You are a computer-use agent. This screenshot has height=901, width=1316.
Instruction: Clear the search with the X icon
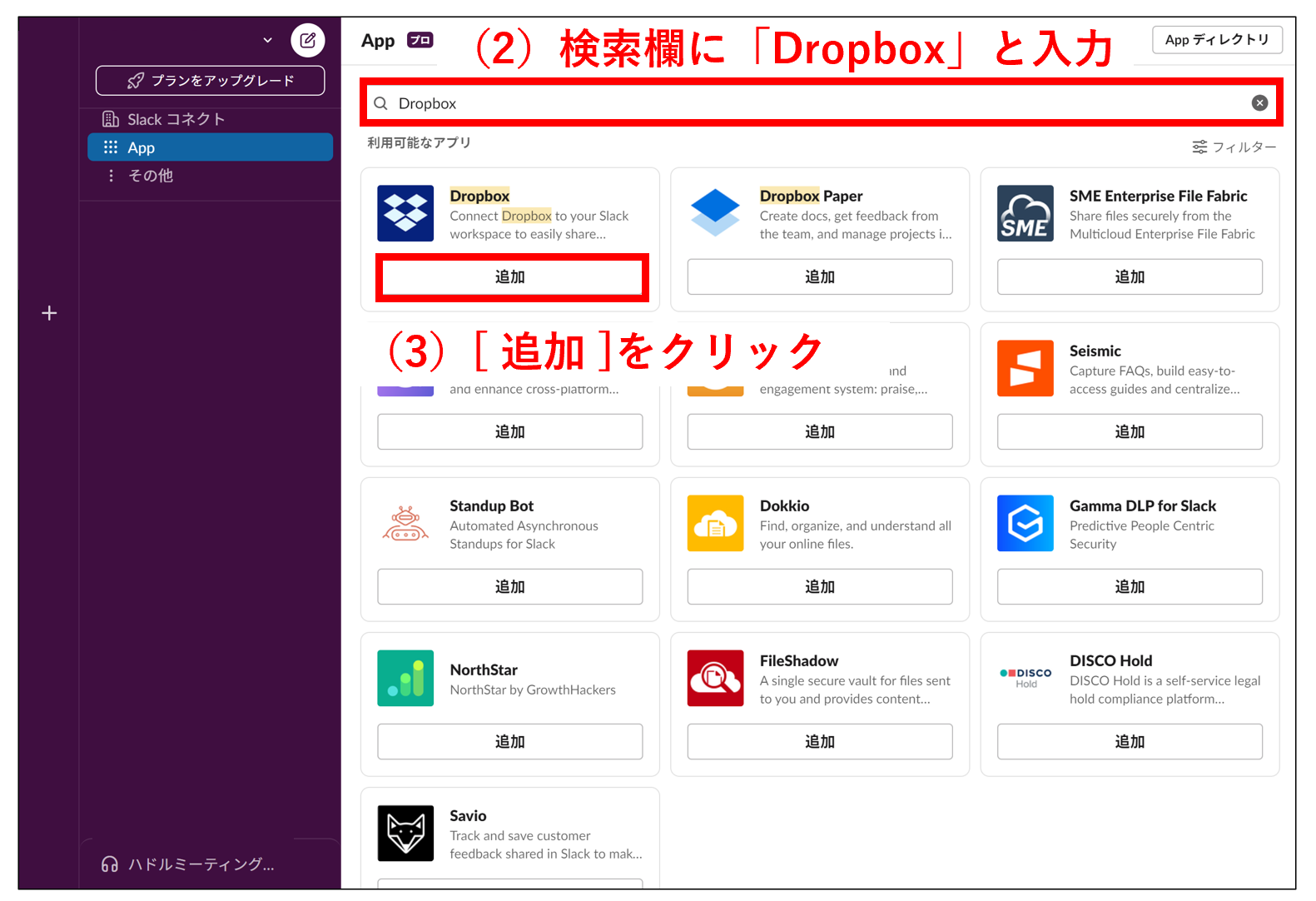coord(1259,102)
